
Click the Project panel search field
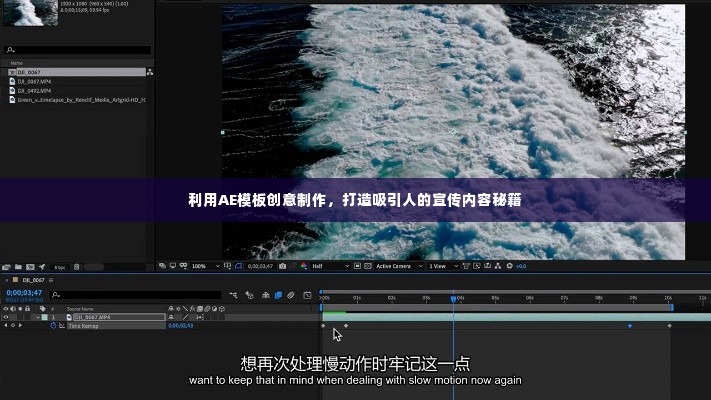tap(78, 50)
